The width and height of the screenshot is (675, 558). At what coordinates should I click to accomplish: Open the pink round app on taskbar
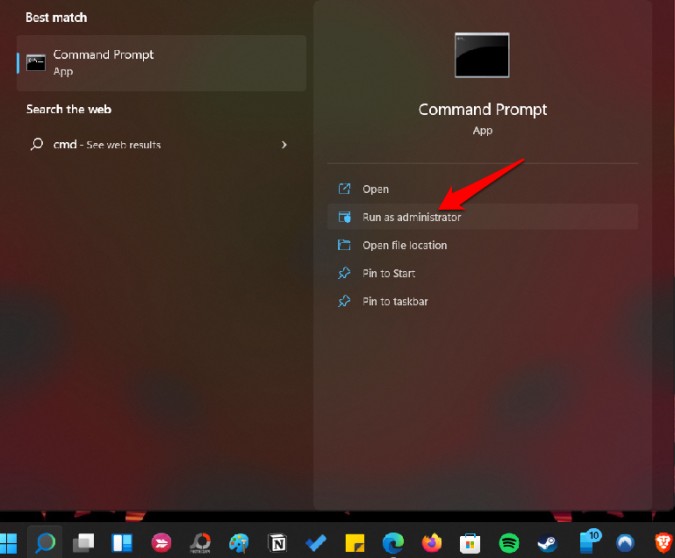161,542
